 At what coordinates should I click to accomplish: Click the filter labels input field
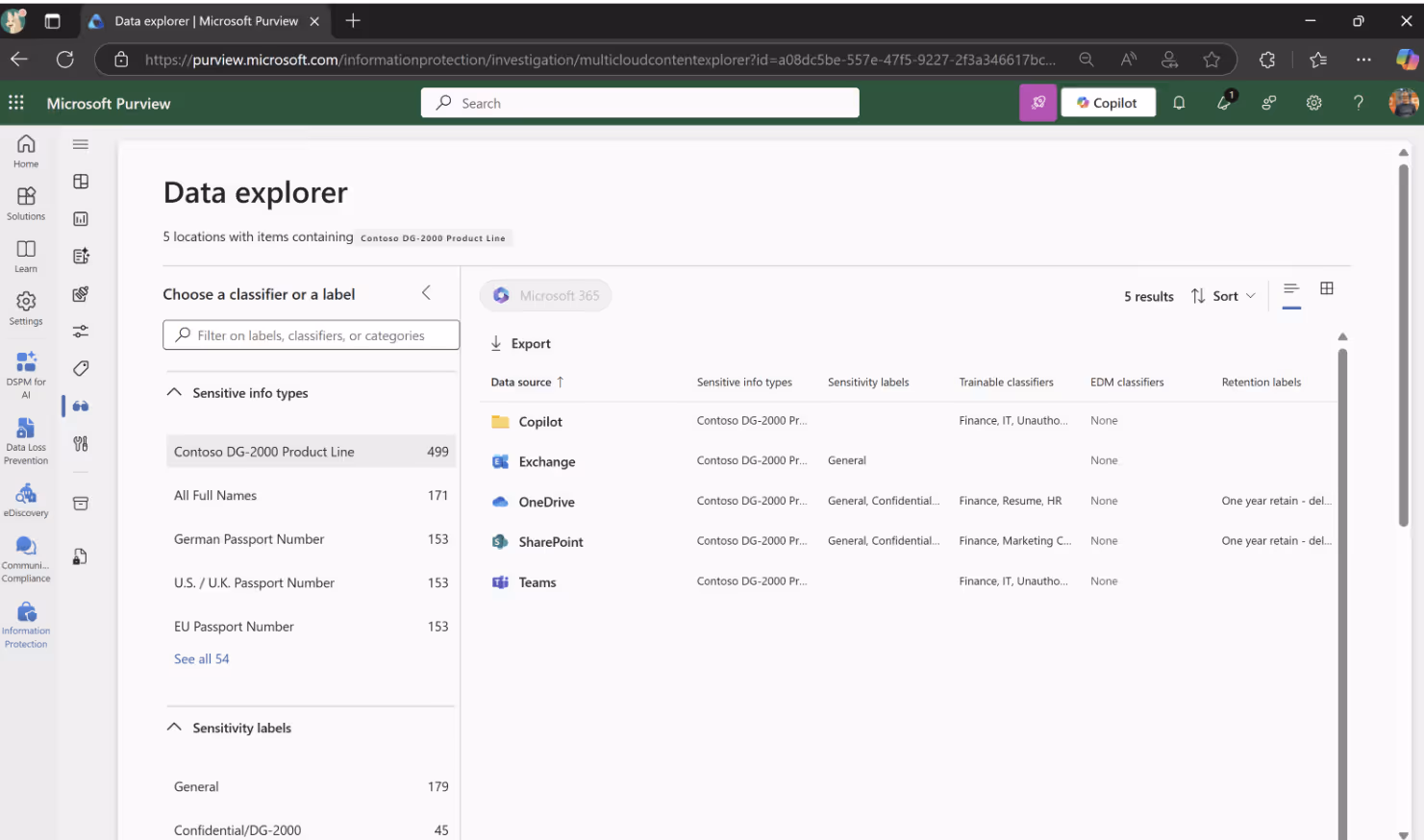tap(311, 335)
